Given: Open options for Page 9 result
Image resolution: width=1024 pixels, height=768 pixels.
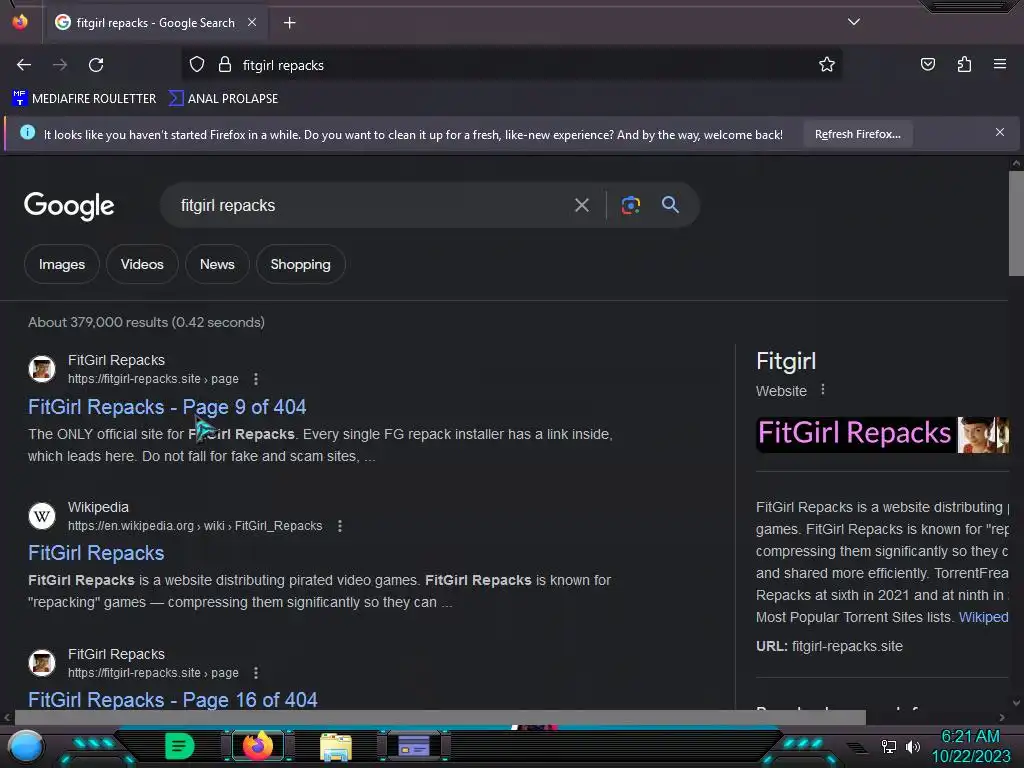Looking at the screenshot, I should click(255, 379).
